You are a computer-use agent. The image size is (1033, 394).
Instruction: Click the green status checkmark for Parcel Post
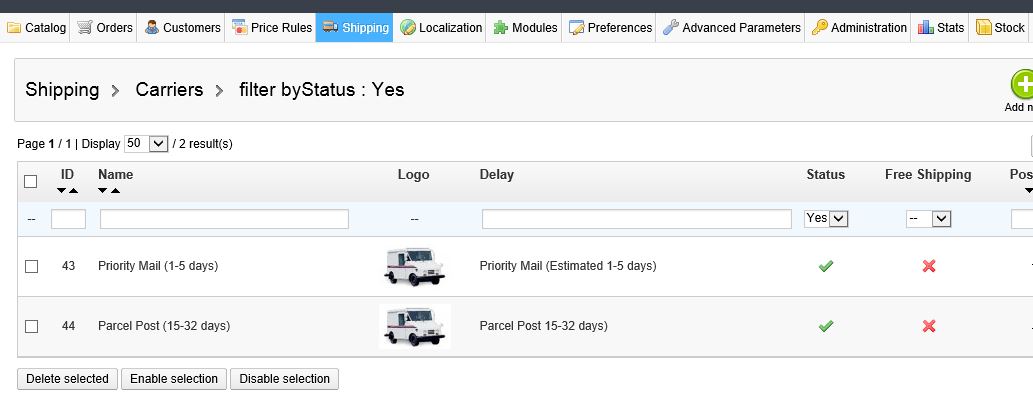click(825, 326)
